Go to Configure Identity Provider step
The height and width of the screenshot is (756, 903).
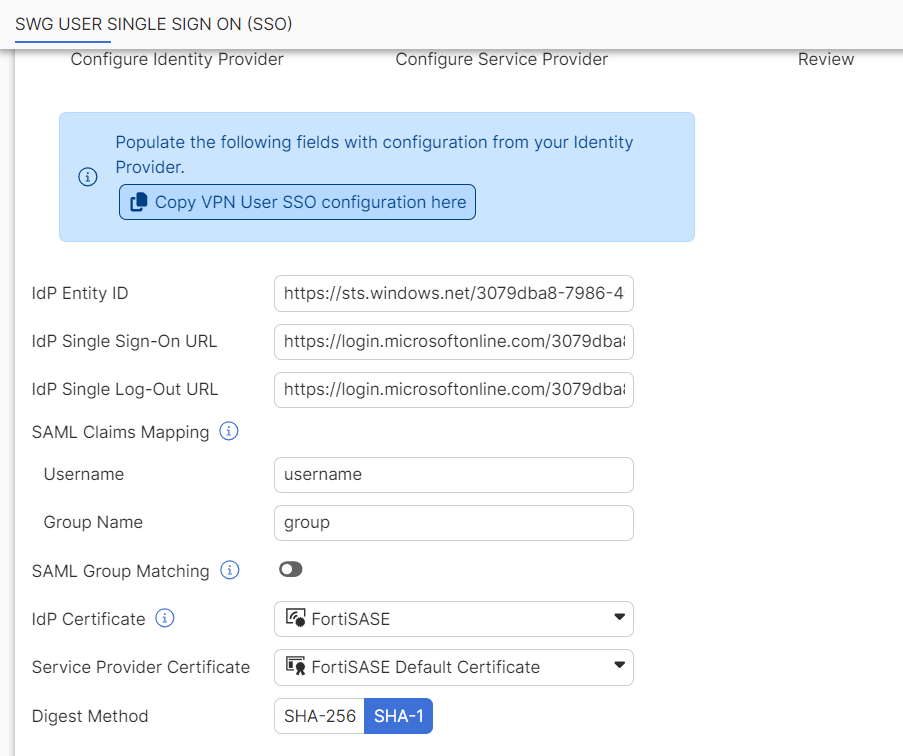pyautogui.click(x=177, y=60)
